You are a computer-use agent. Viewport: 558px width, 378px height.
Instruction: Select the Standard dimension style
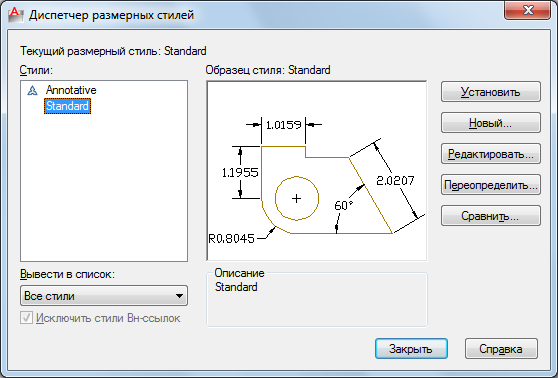[x=67, y=106]
